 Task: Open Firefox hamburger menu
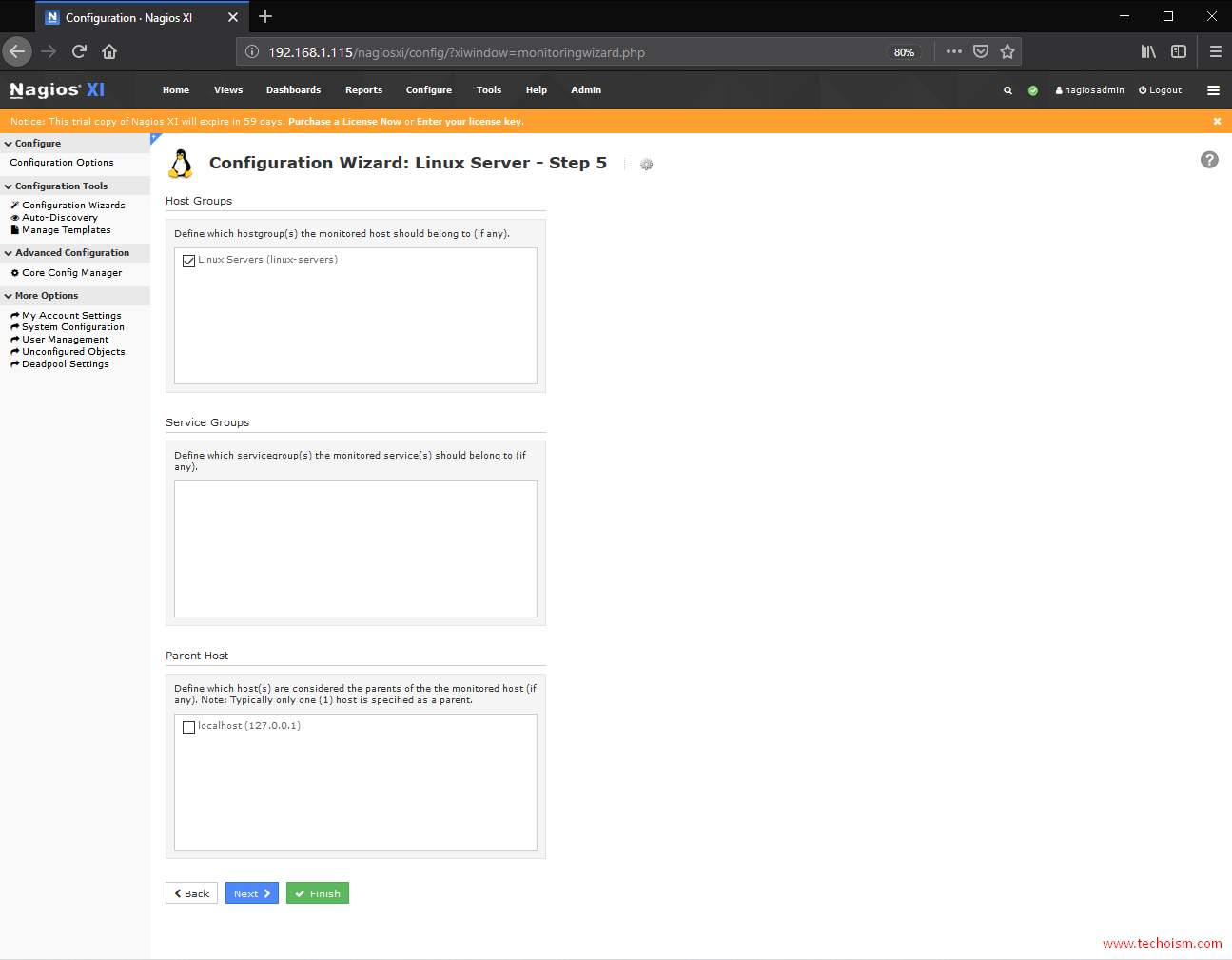(x=1215, y=51)
